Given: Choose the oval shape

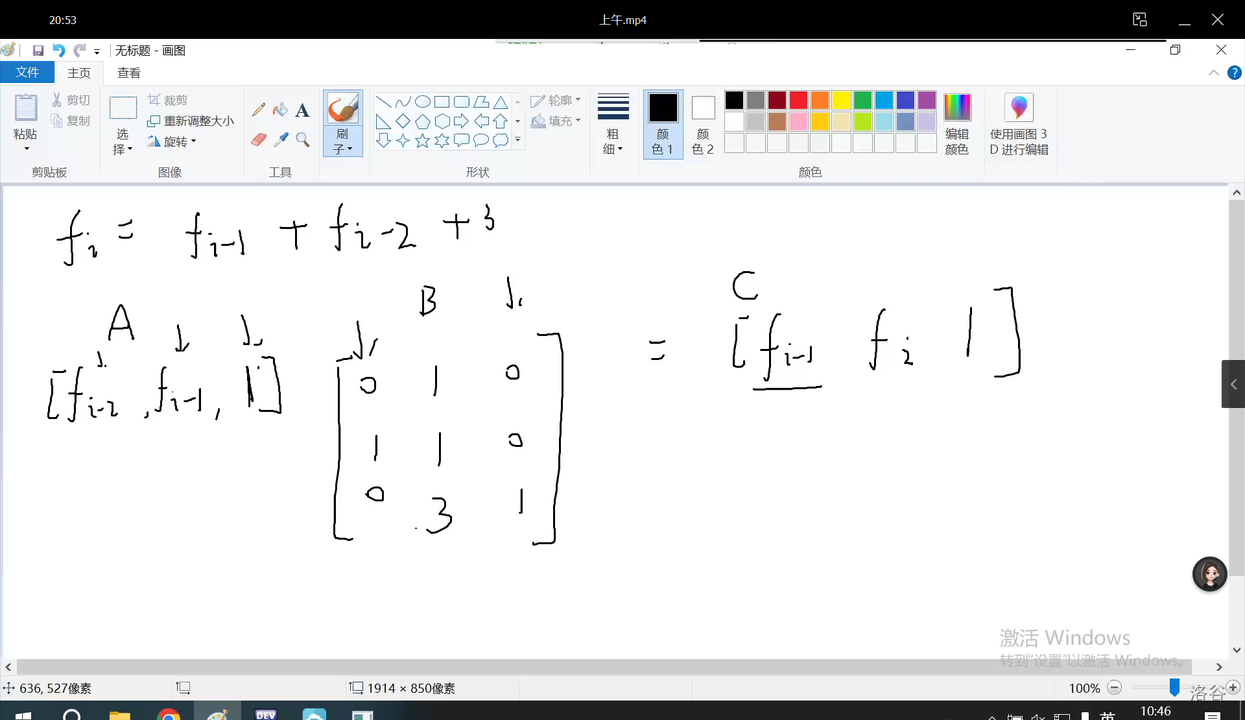Looking at the screenshot, I should (x=423, y=102).
